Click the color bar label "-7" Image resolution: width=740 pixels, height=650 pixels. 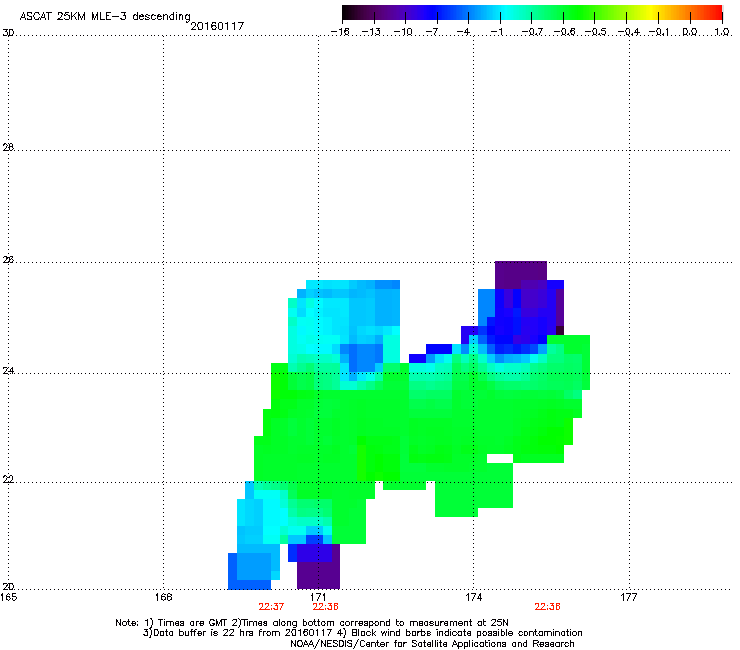431,32
